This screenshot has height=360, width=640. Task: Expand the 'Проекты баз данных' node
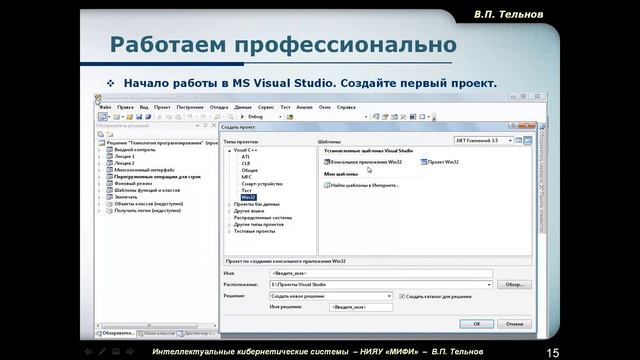[229, 204]
